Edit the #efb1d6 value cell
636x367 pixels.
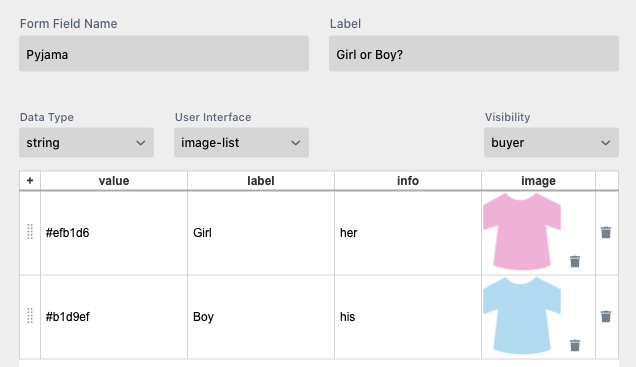click(114, 233)
